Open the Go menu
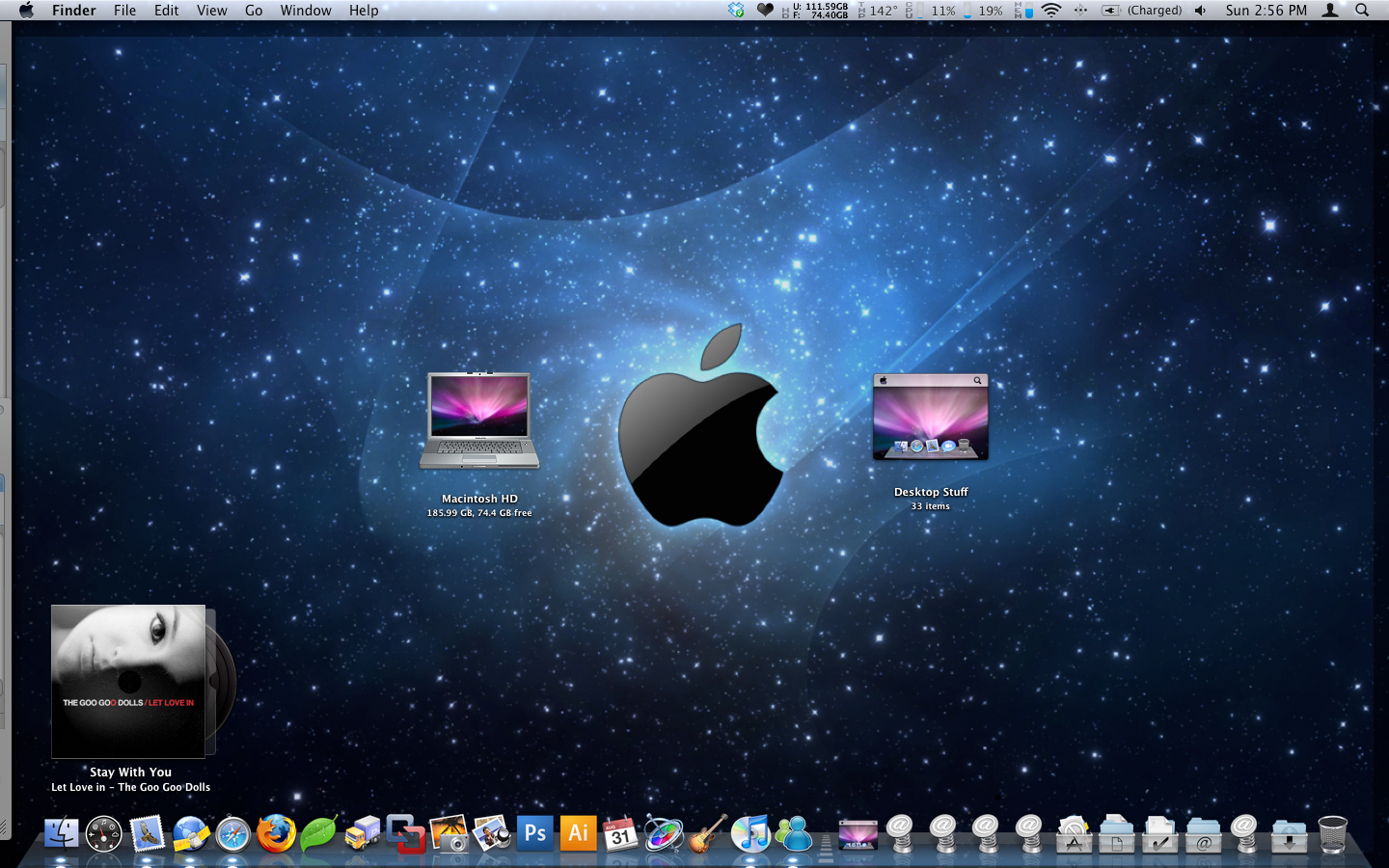The image size is (1389, 868). coord(254,11)
